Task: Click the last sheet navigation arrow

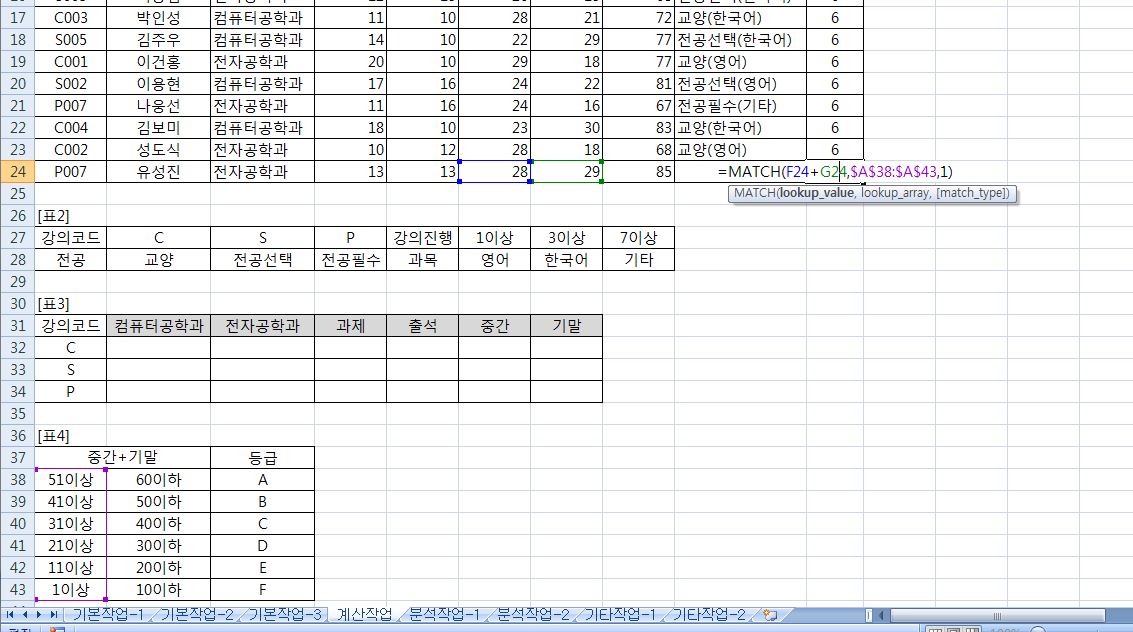Action: 53,614
